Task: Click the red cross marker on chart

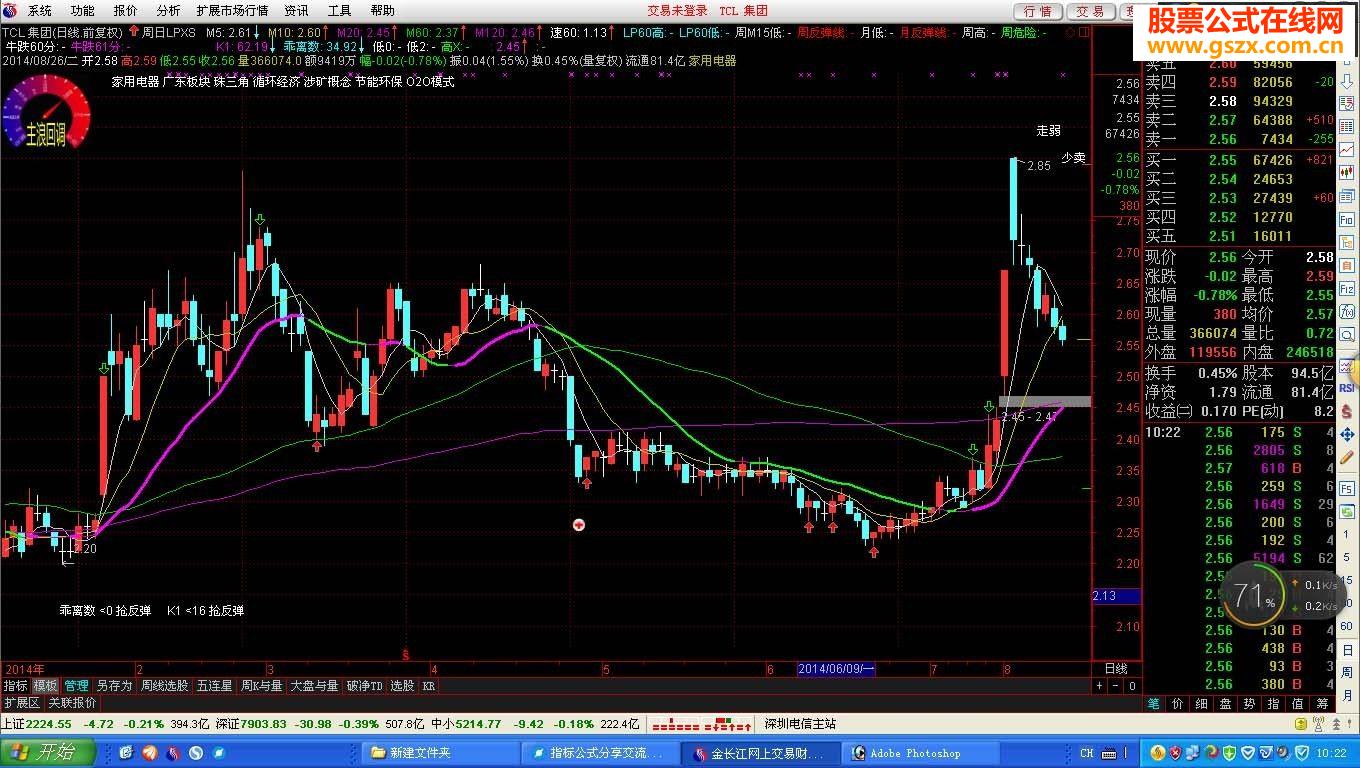Action: point(578,525)
